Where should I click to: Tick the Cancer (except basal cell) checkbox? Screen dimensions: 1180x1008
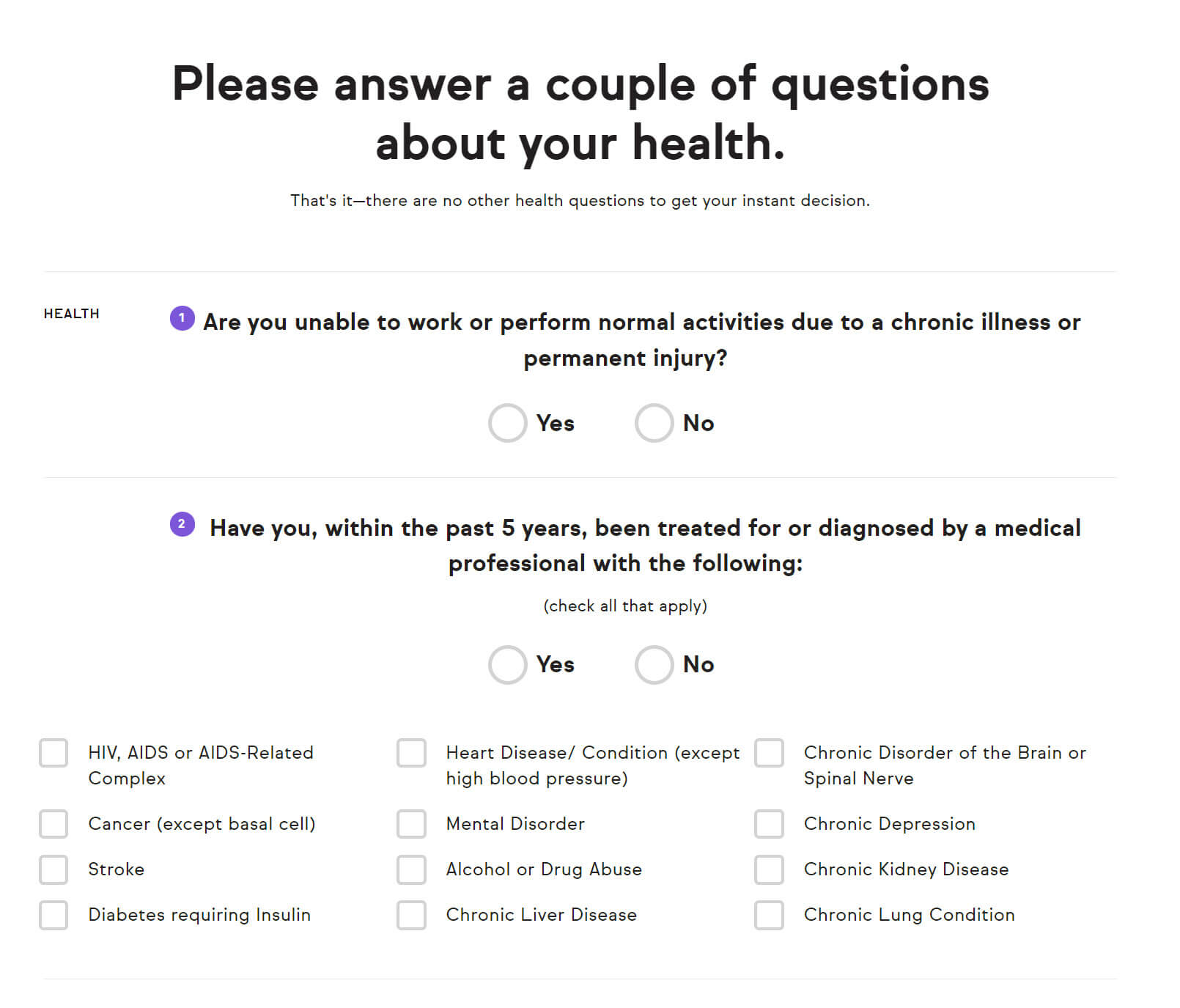54,824
